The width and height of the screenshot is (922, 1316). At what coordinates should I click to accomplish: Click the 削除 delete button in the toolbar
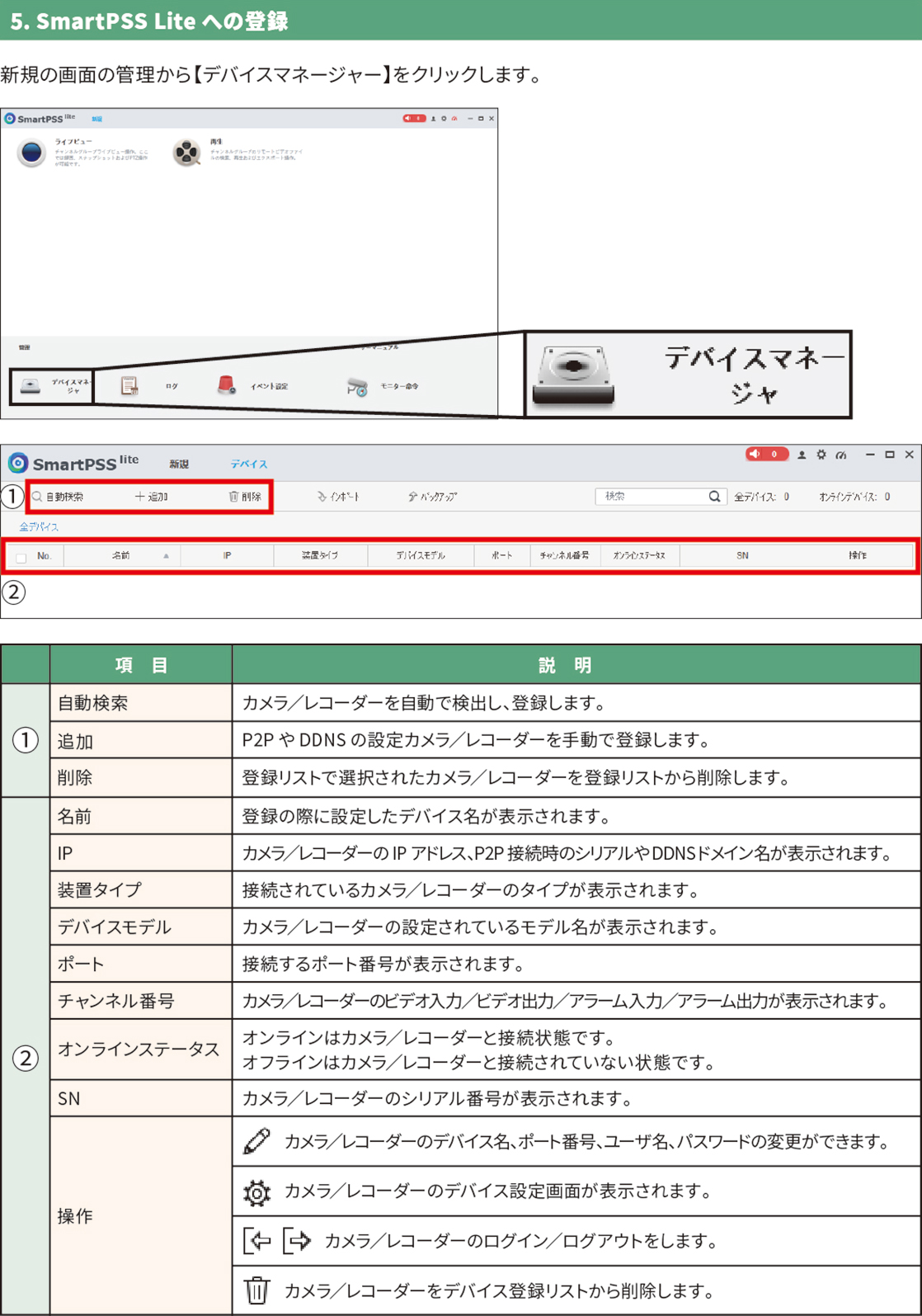(x=245, y=497)
